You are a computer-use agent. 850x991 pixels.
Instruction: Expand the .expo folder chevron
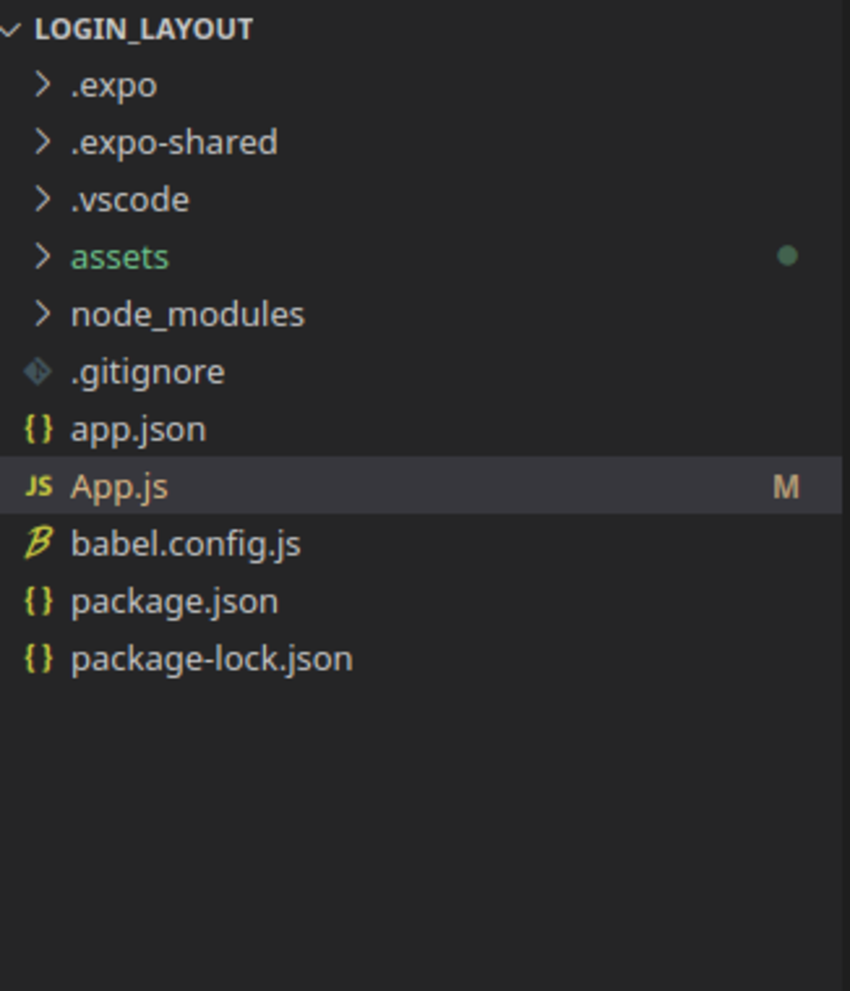[x=42, y=85]
